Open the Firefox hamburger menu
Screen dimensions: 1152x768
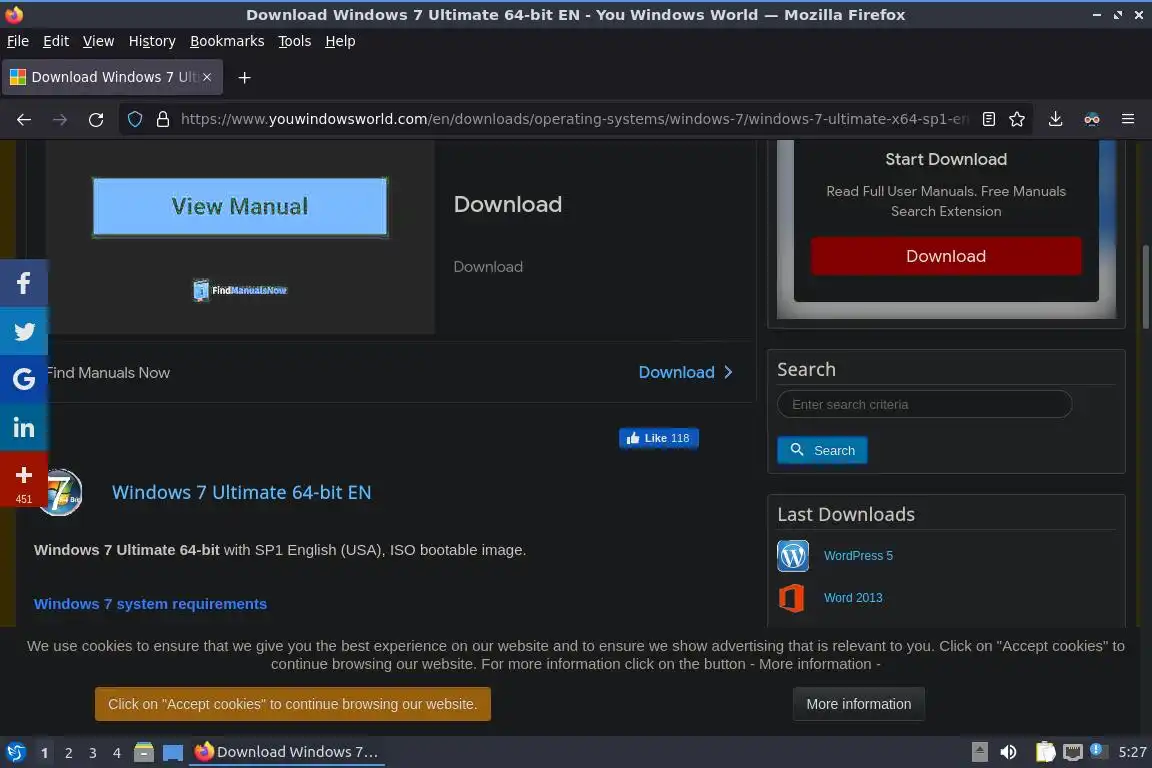[x=1128, y=119]
